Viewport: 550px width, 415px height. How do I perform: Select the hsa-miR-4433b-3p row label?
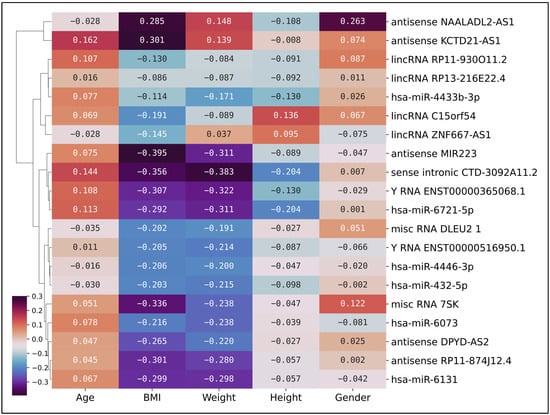pos(435,97)
